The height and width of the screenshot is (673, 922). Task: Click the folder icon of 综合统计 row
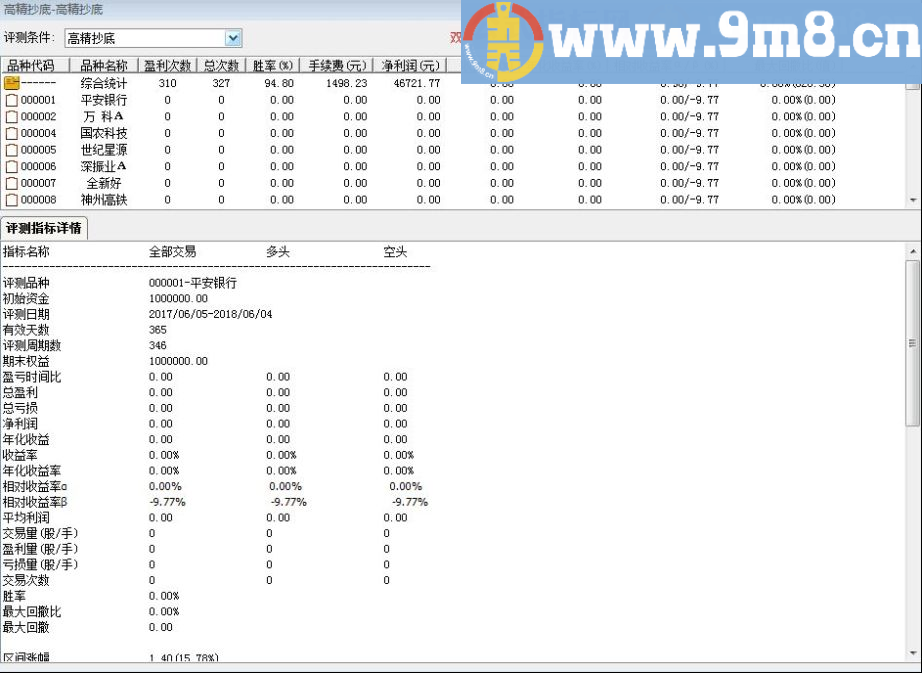12,83
